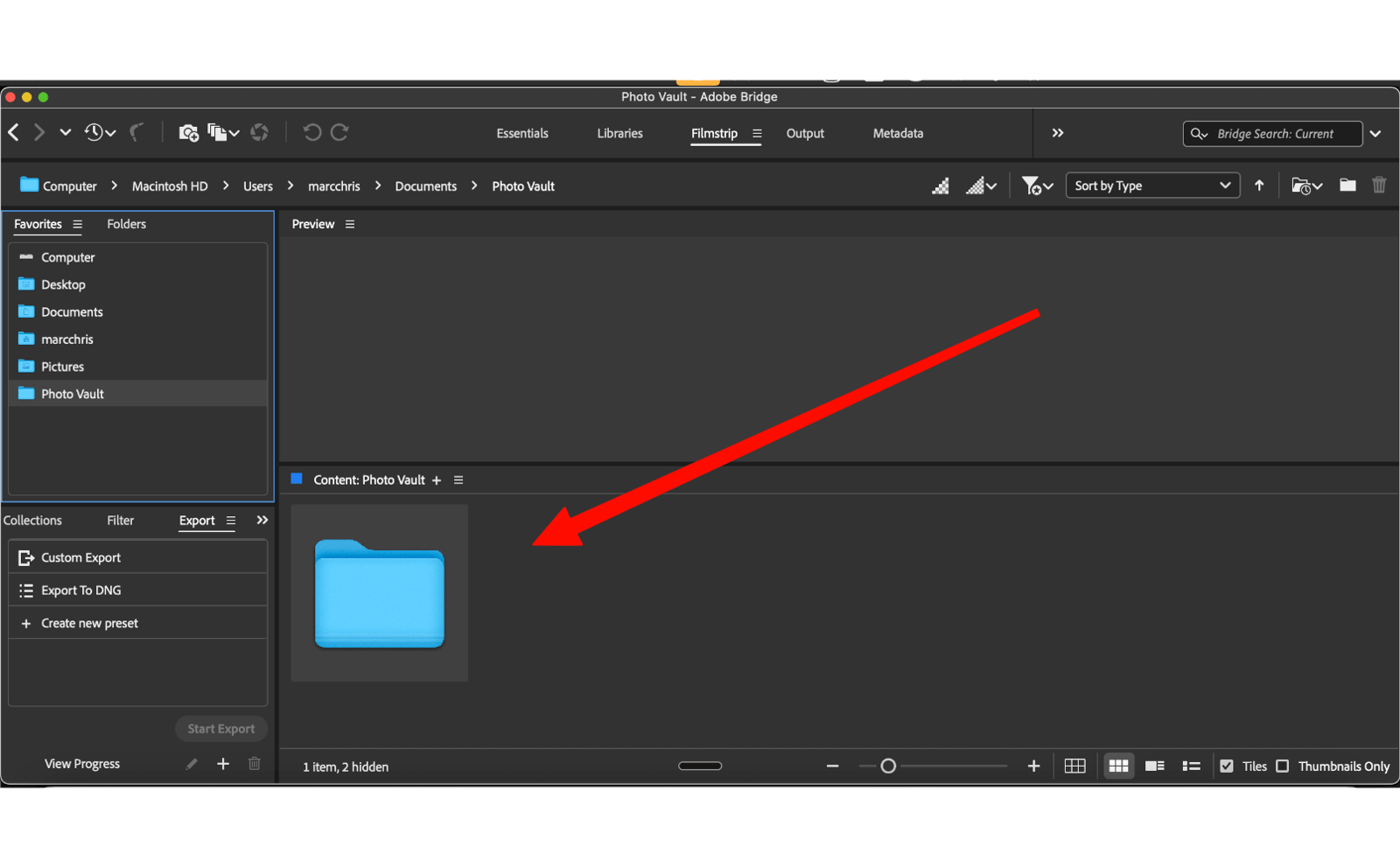Rotate clockwise with the redo arrow icon
This screenshot has height=868, width=1400.
pos(339,132)
